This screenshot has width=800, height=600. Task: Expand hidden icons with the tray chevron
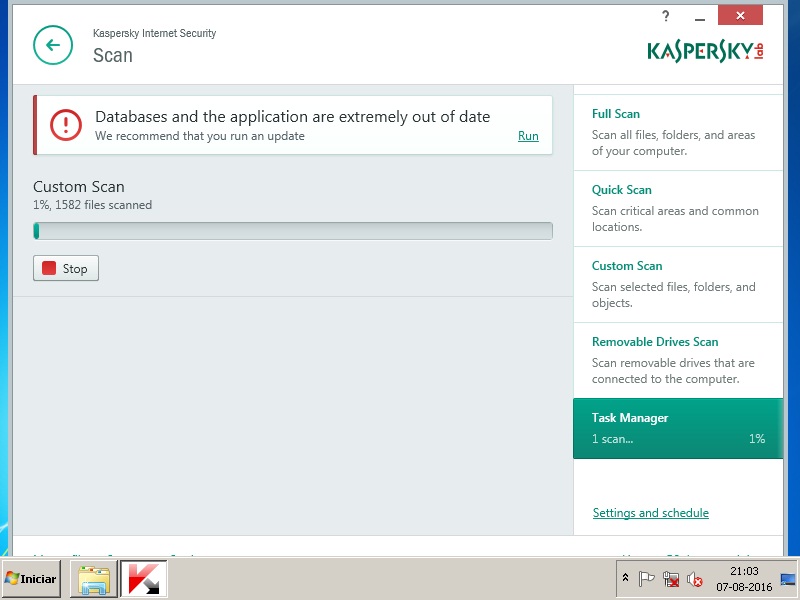point(626,578)
